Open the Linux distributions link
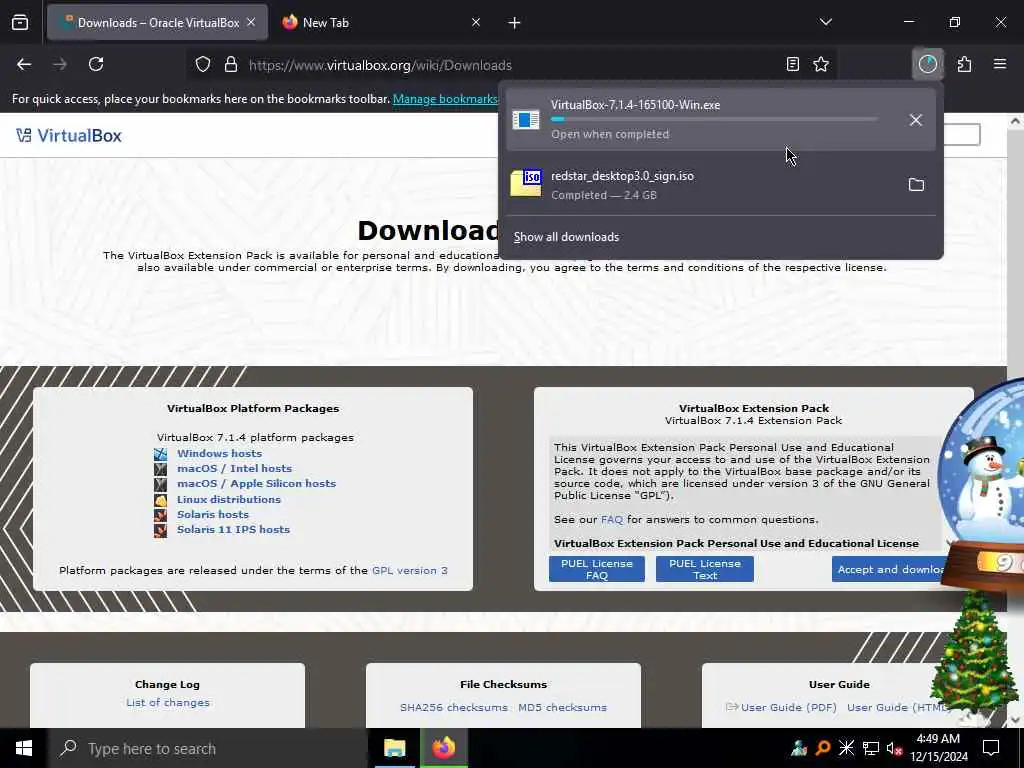The width and height of the screenshot is (1024, 768). point(229,499)
